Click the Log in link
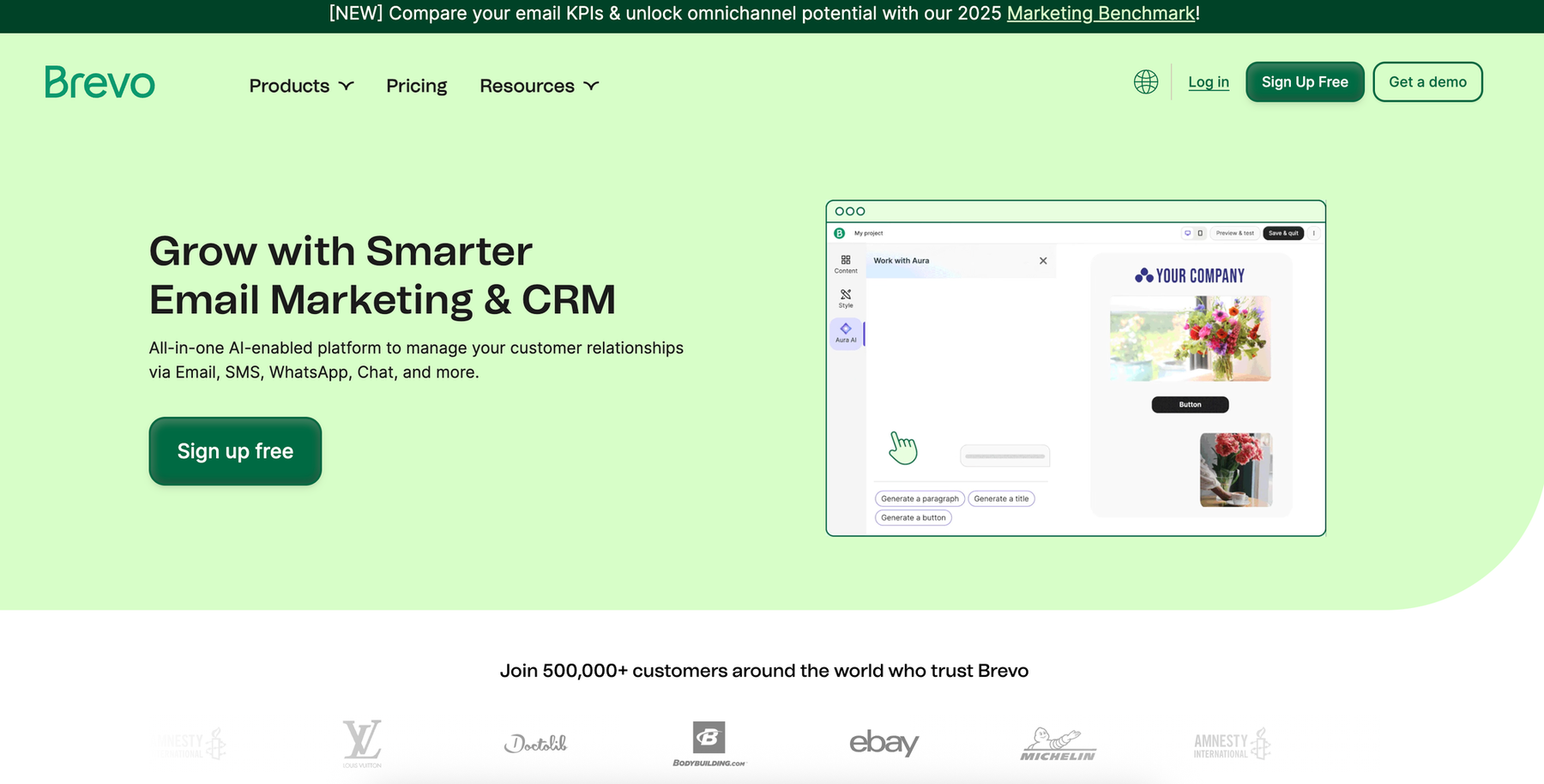 tap(1208, 81)
